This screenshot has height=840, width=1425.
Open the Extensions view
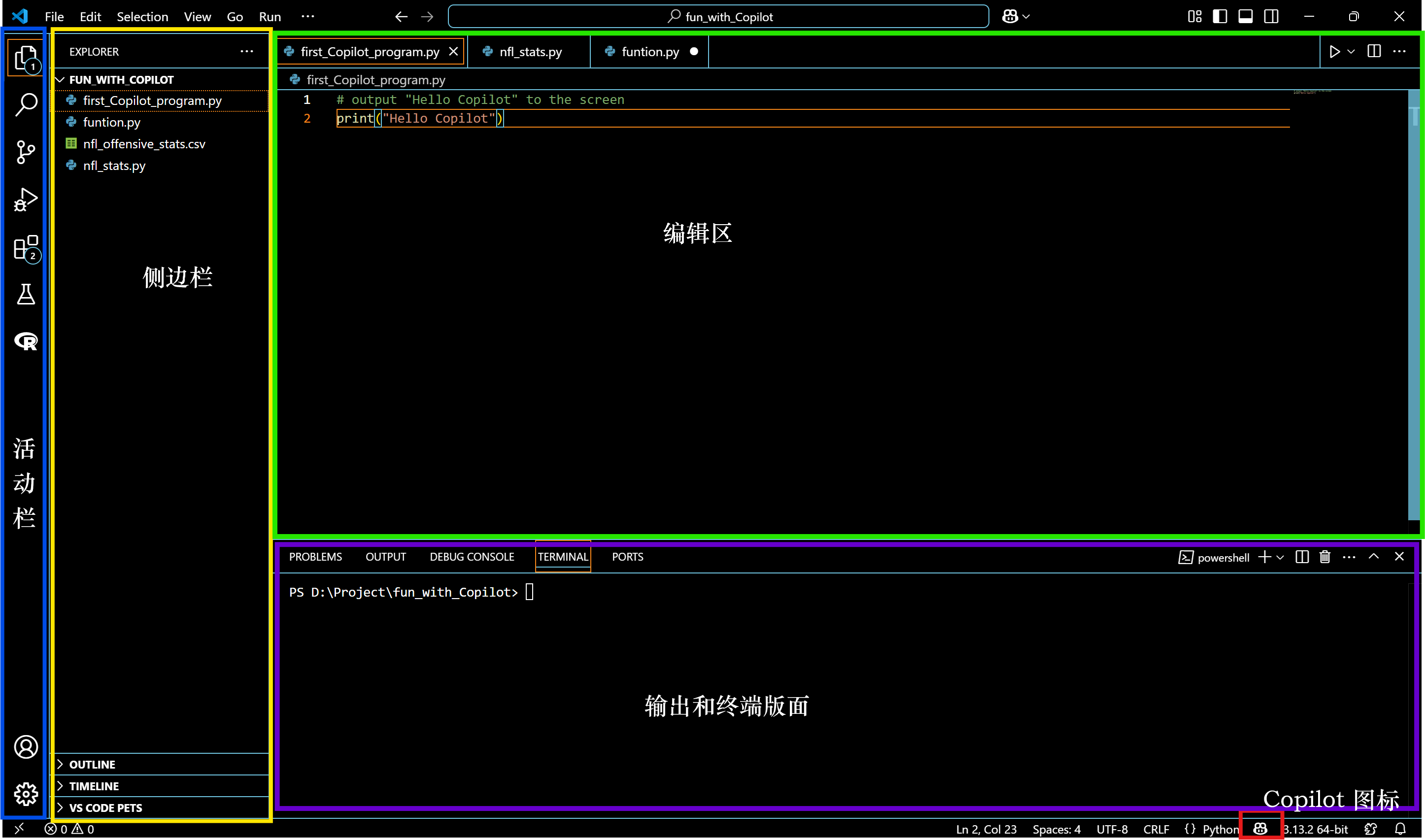tap(26, 248)
